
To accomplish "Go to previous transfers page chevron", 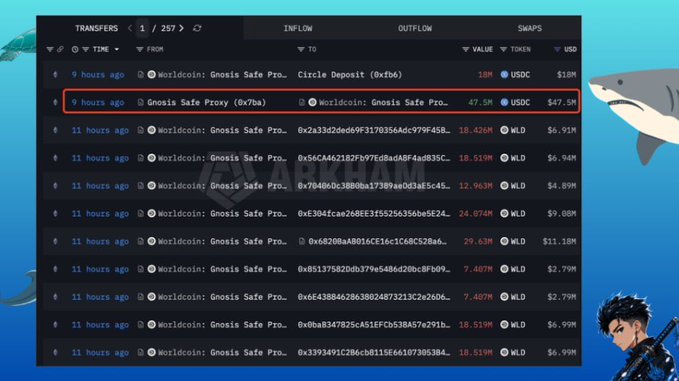I will (x=130, y=28).
